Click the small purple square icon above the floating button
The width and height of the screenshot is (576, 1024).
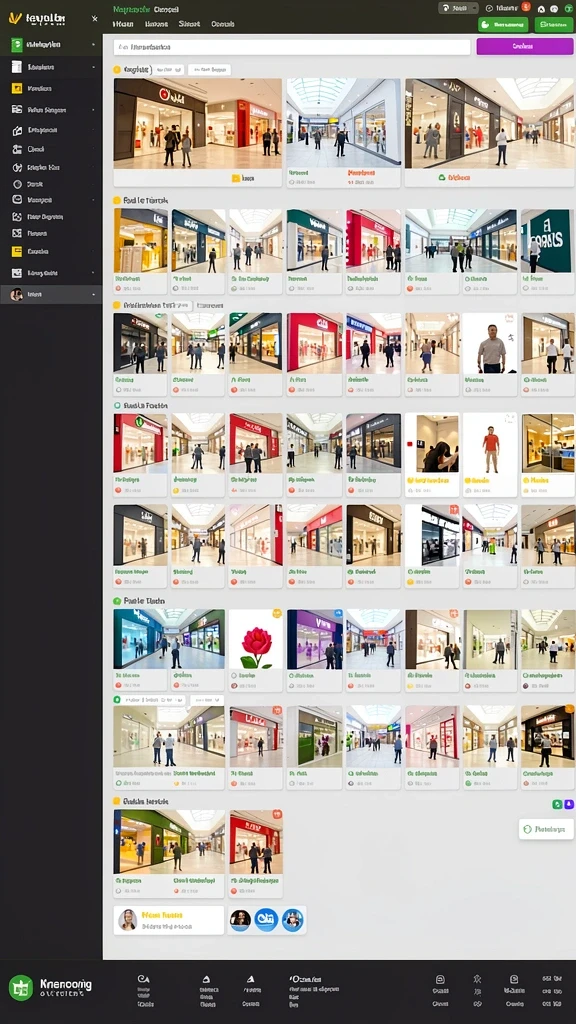pos(568,805)
